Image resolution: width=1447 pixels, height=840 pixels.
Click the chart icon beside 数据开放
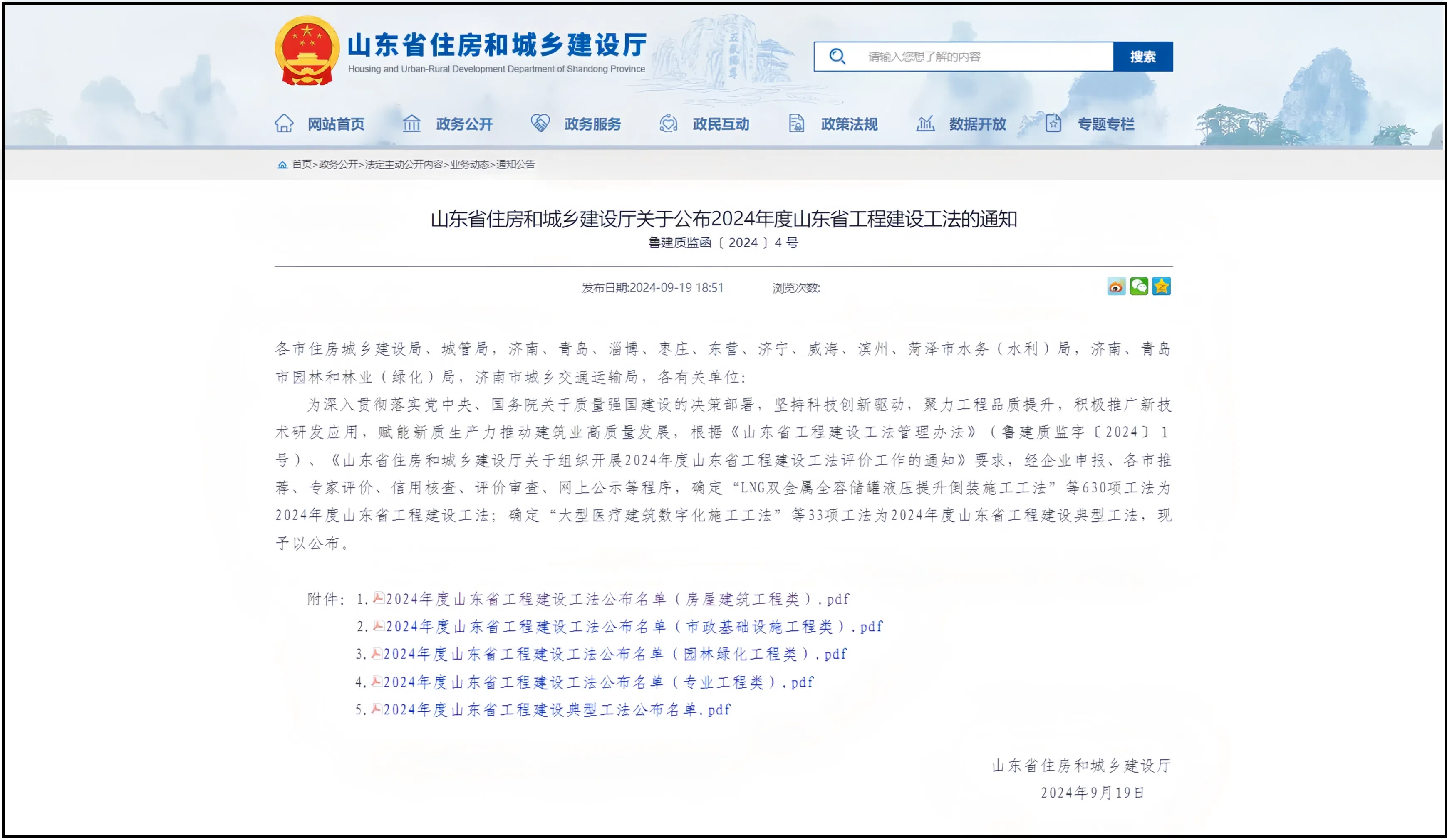(925, 124)
